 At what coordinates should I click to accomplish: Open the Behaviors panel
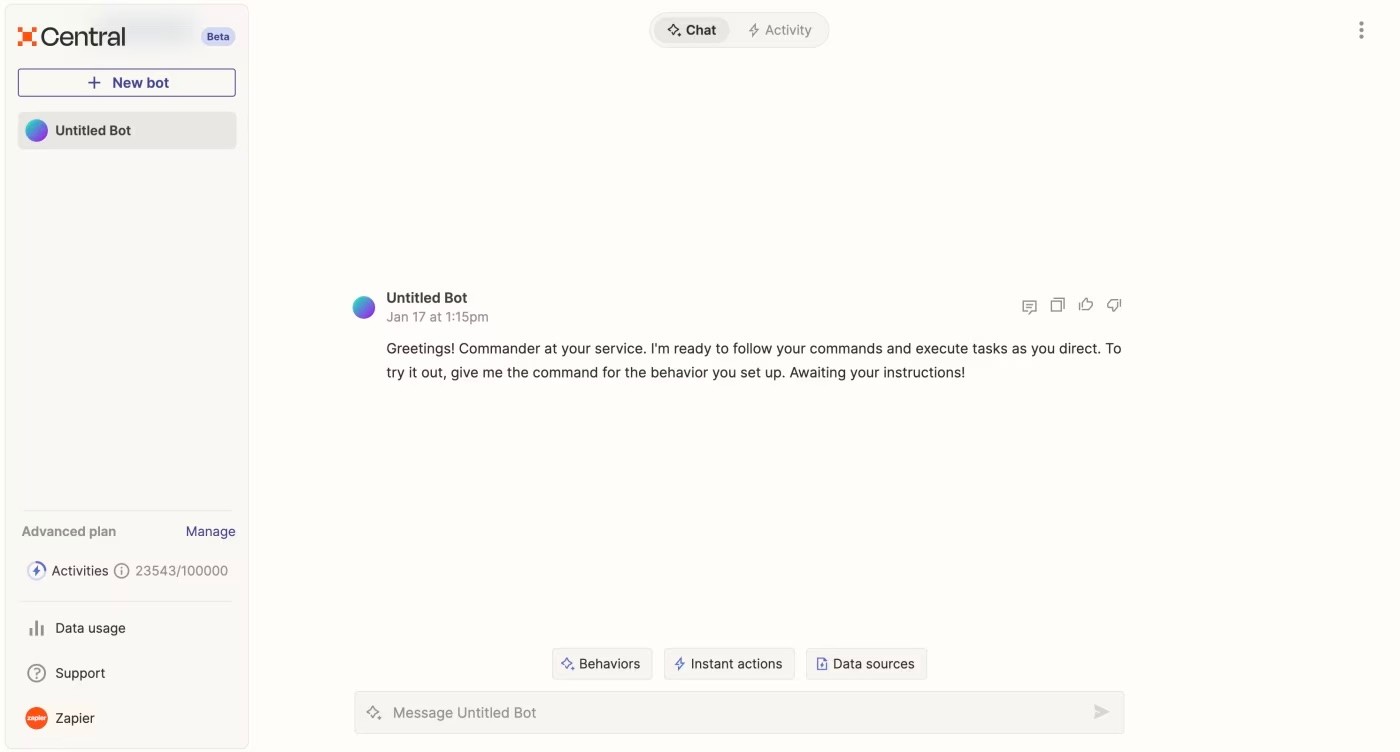[602, 664]
